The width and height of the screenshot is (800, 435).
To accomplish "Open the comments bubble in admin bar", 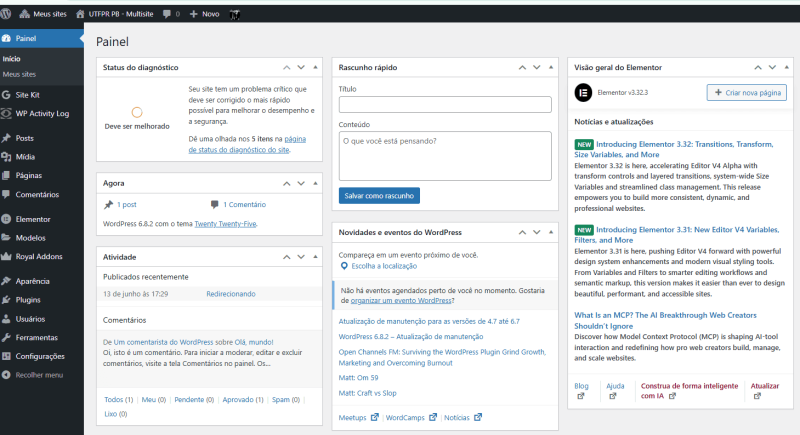I will (x=170, y=14).
